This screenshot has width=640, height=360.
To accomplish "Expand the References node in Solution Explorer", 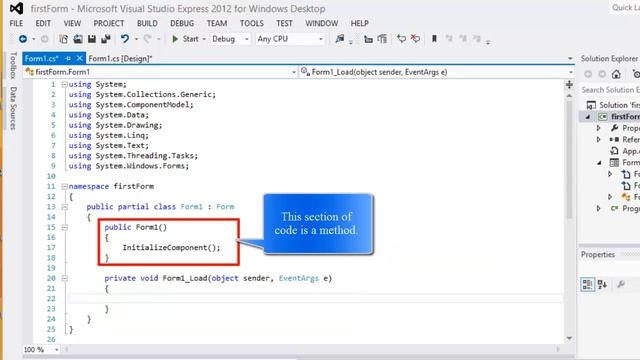I will pos(599,140).
